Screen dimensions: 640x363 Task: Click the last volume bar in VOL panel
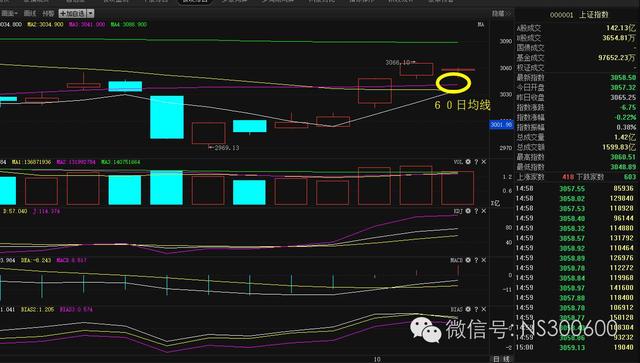(x=458, y=188)
